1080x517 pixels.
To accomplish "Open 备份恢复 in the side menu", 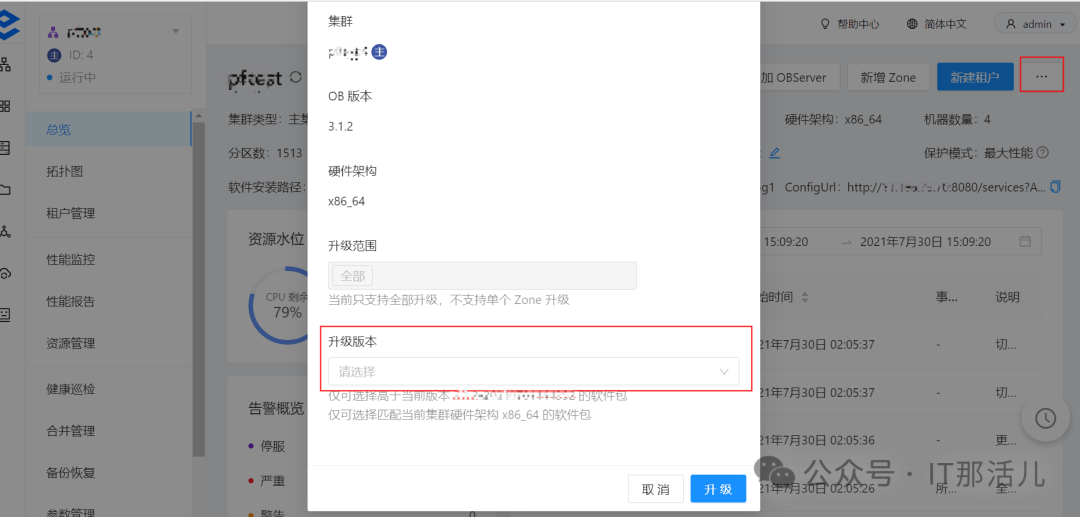I will pos(108,473).
